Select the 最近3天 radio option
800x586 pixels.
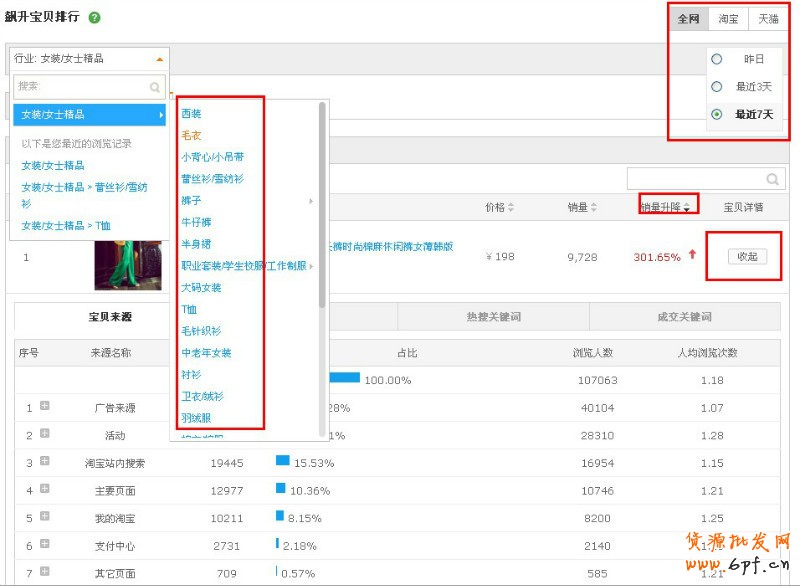coord(717,87)
